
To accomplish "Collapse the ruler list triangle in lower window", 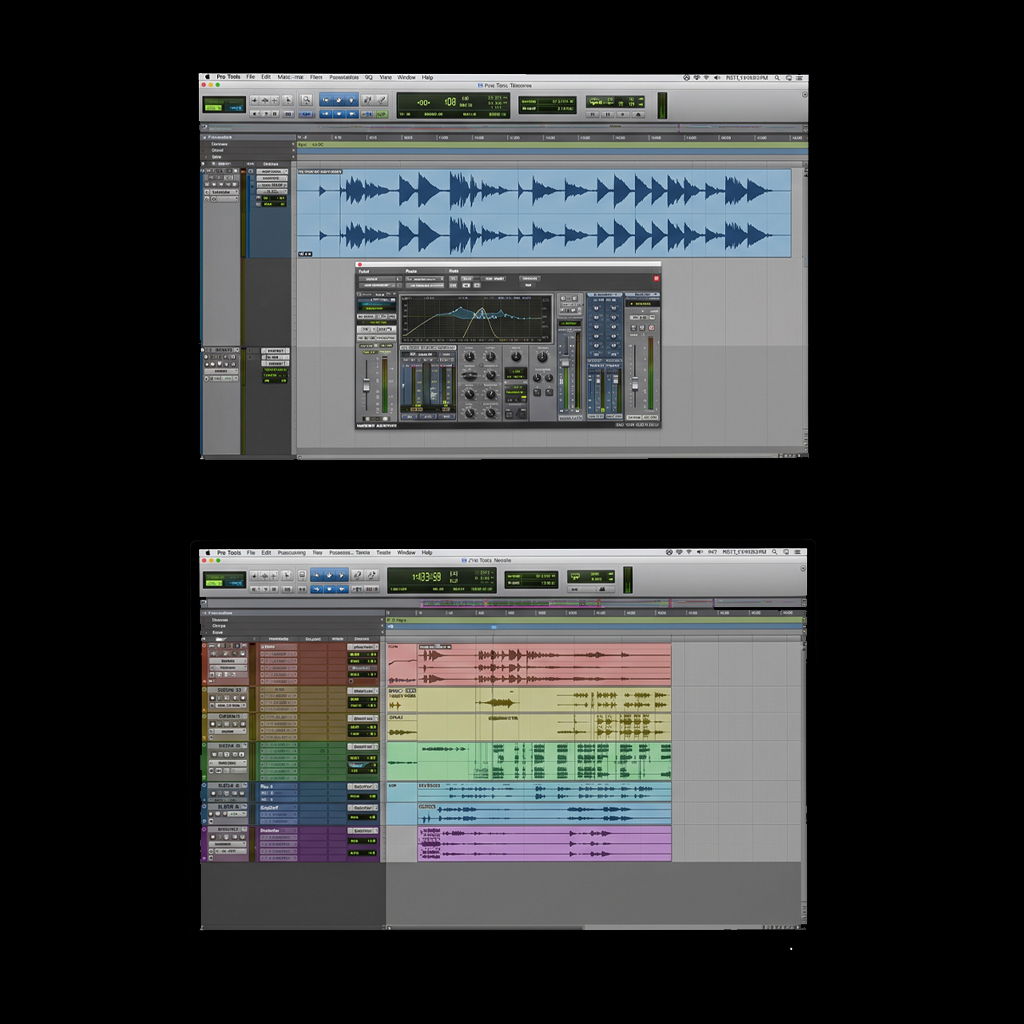I will (x=205, y=613).
